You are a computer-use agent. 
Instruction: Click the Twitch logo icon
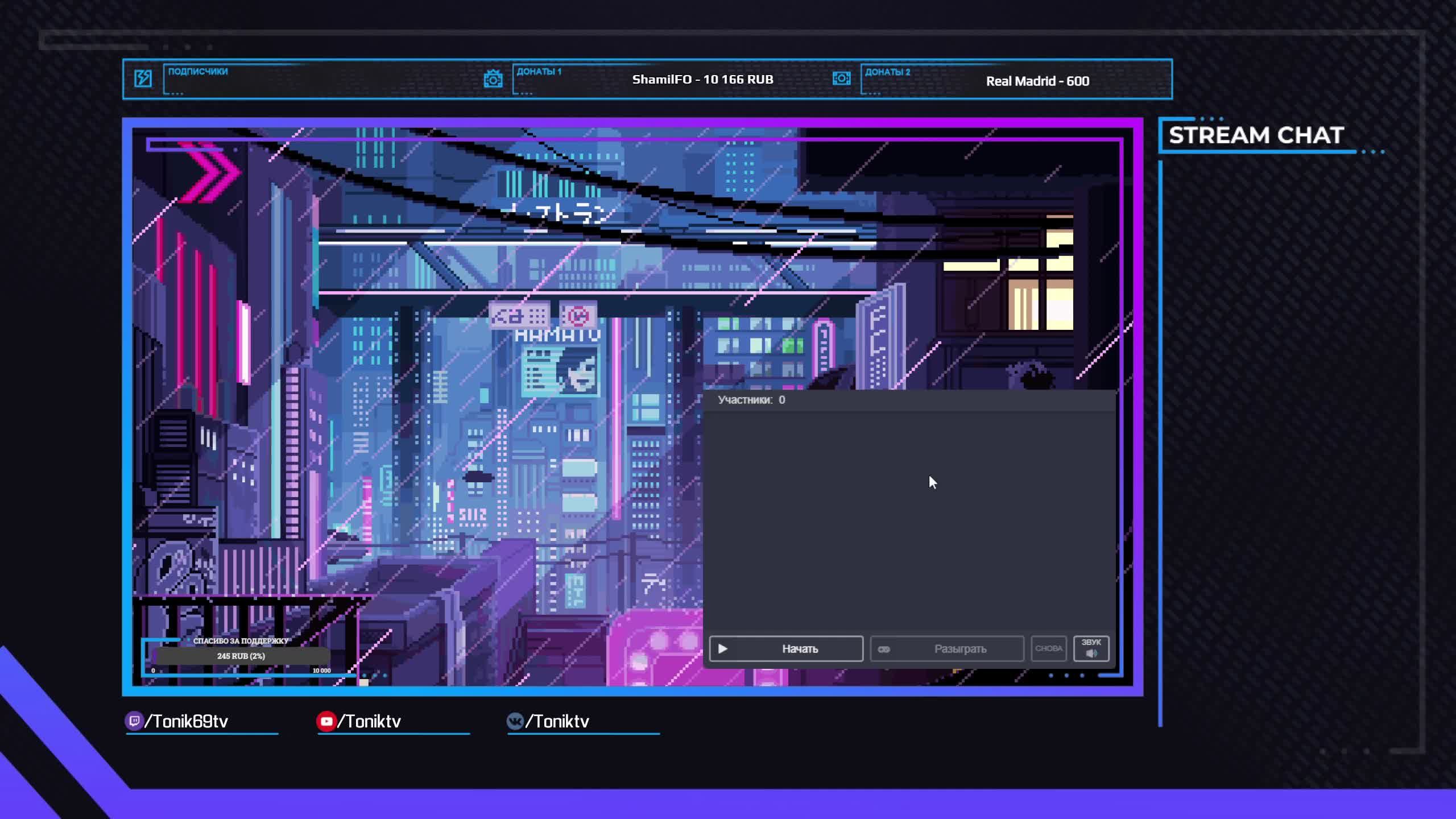(x=134, y=721)
